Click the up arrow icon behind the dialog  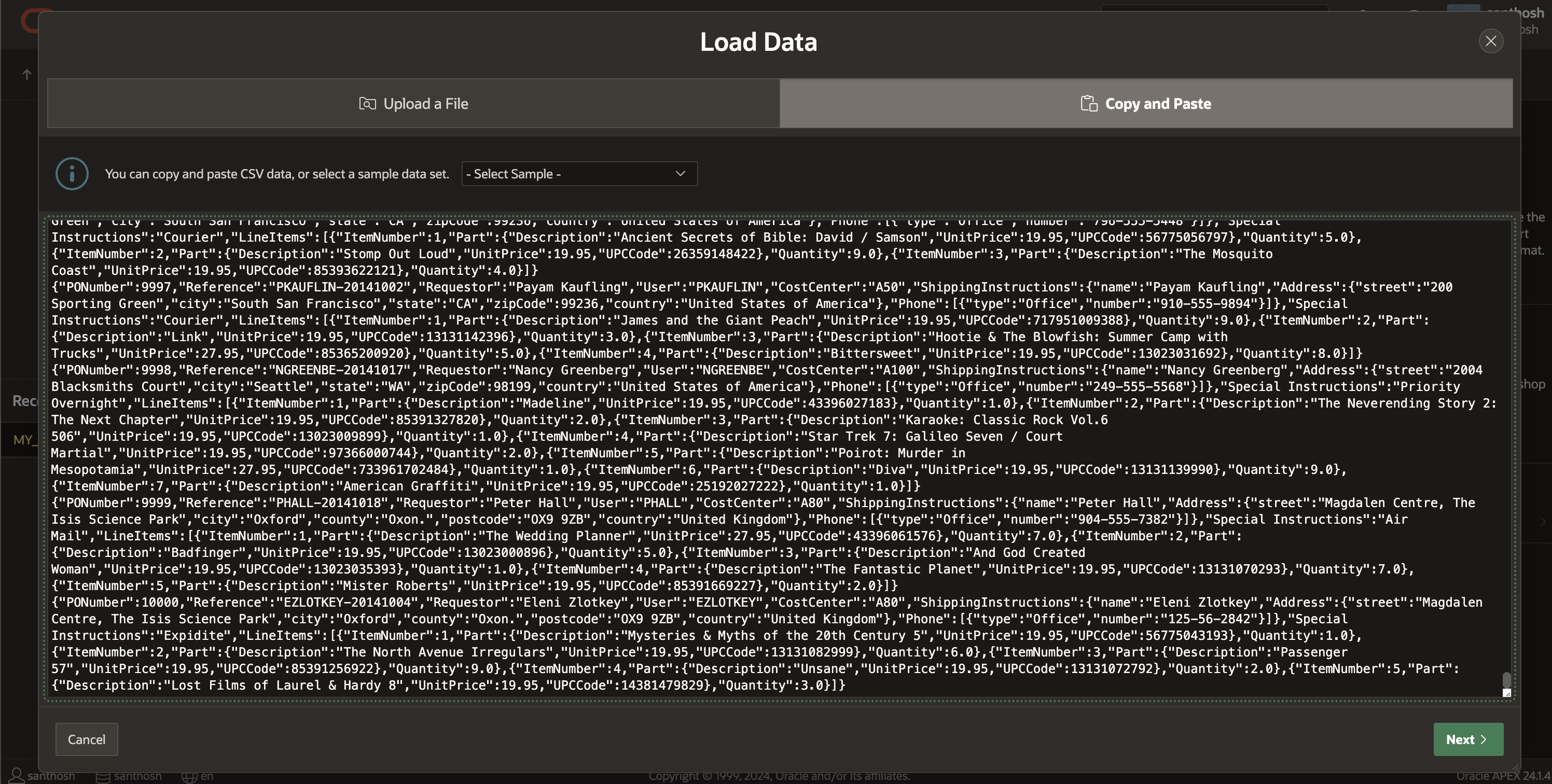pos(26,75)
